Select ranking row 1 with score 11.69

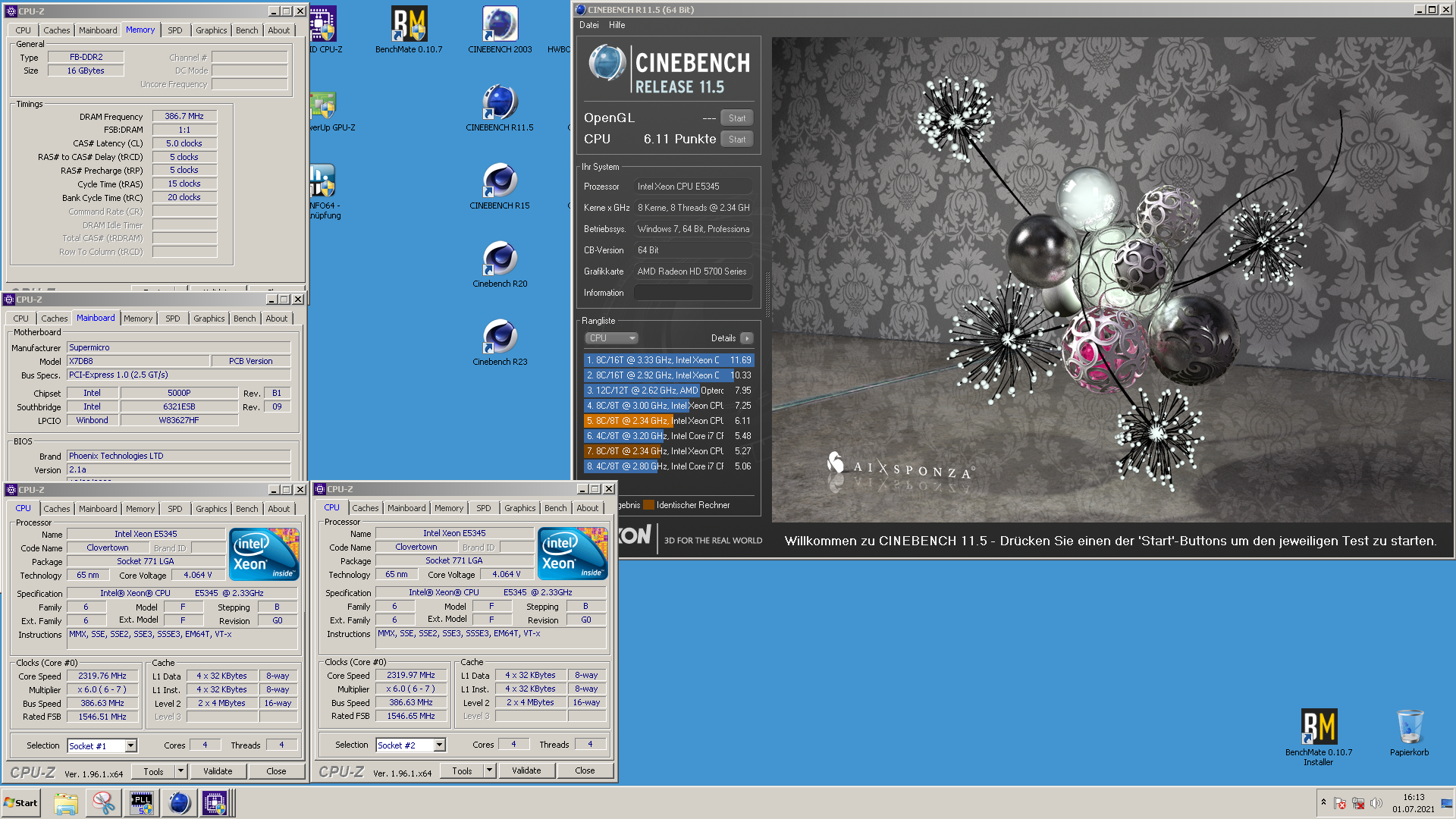click(669, 360)
